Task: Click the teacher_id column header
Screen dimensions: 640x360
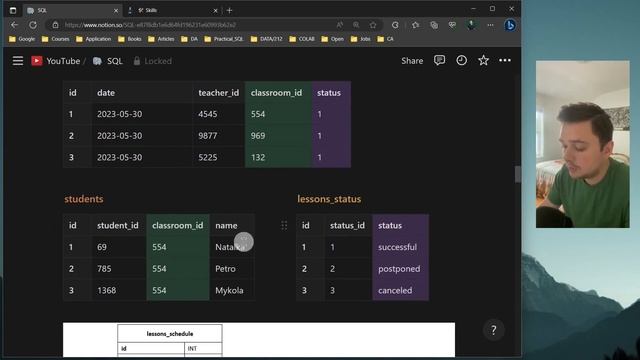Action: (218, 93)
